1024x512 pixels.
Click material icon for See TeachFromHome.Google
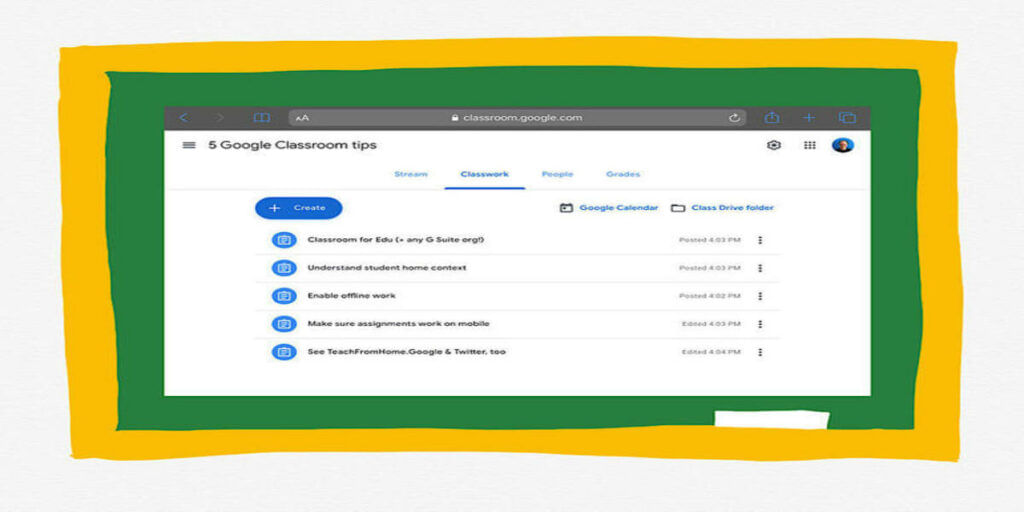[284, 352]
